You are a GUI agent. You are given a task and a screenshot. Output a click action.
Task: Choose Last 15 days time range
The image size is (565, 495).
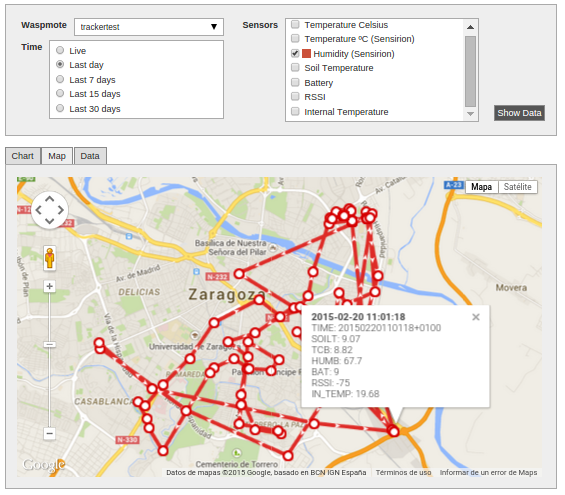click(60, 93)
